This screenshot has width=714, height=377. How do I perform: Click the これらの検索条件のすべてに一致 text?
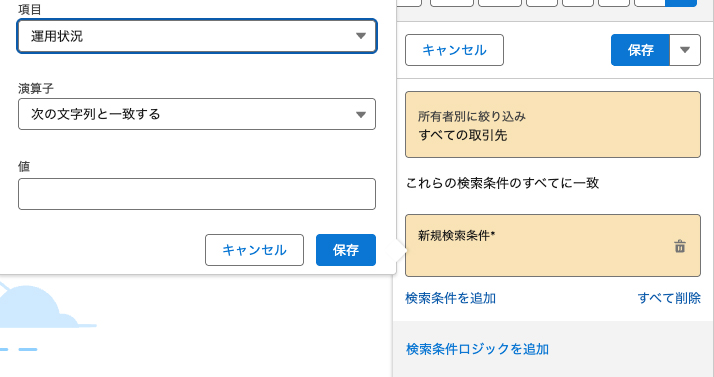[502, 183]
